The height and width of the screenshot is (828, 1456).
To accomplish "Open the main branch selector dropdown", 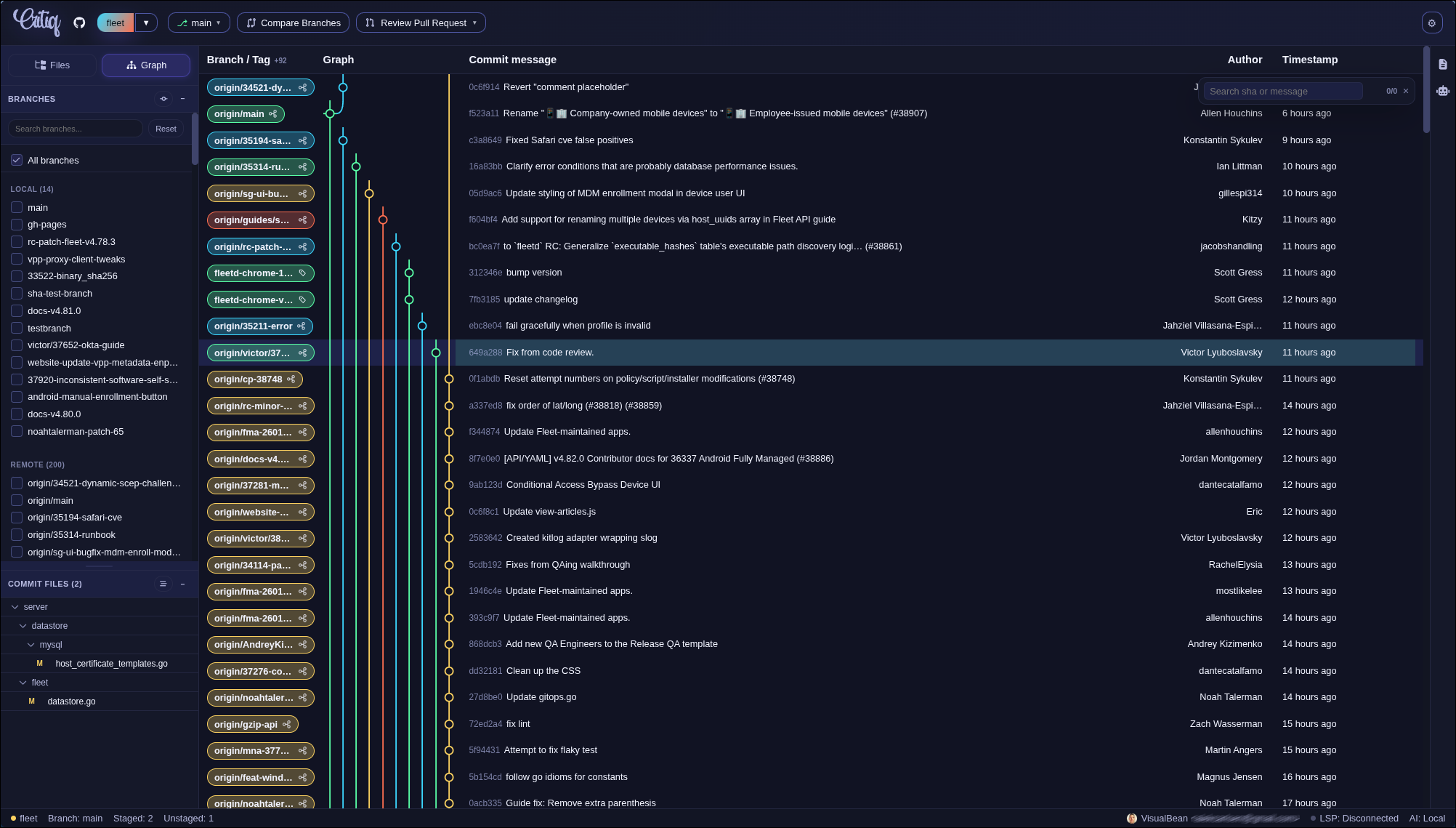I will 198,23.
